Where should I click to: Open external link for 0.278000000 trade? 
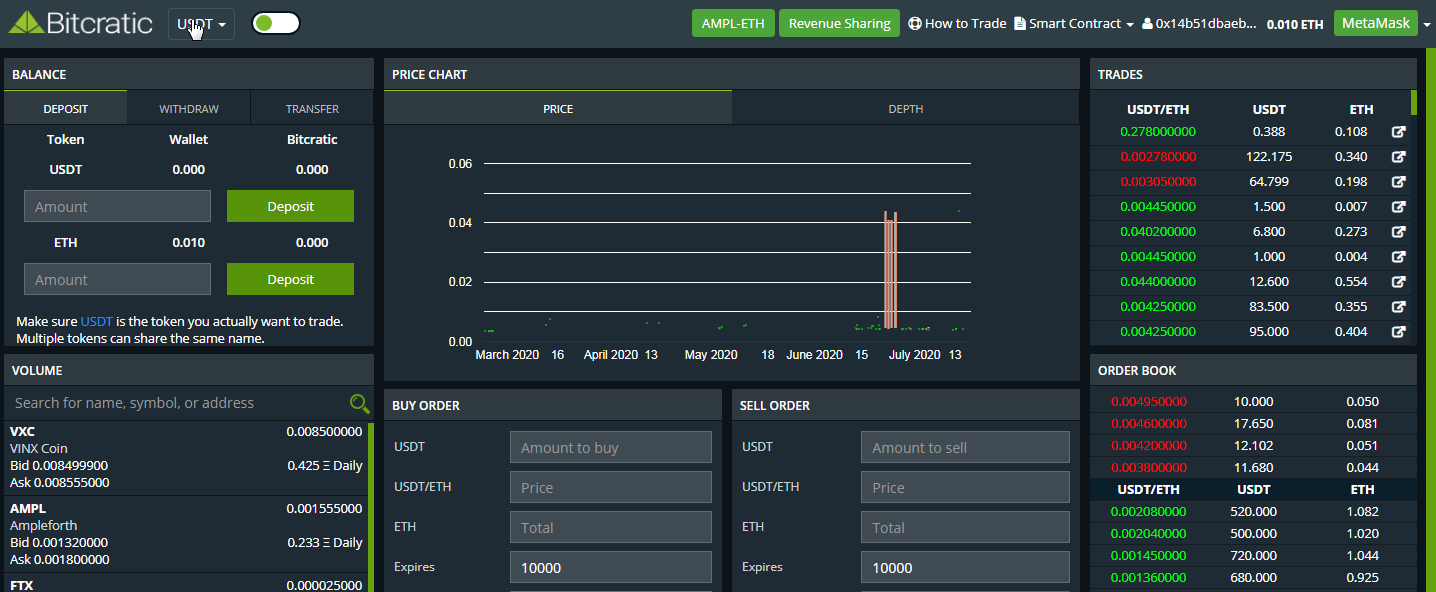1399,132
